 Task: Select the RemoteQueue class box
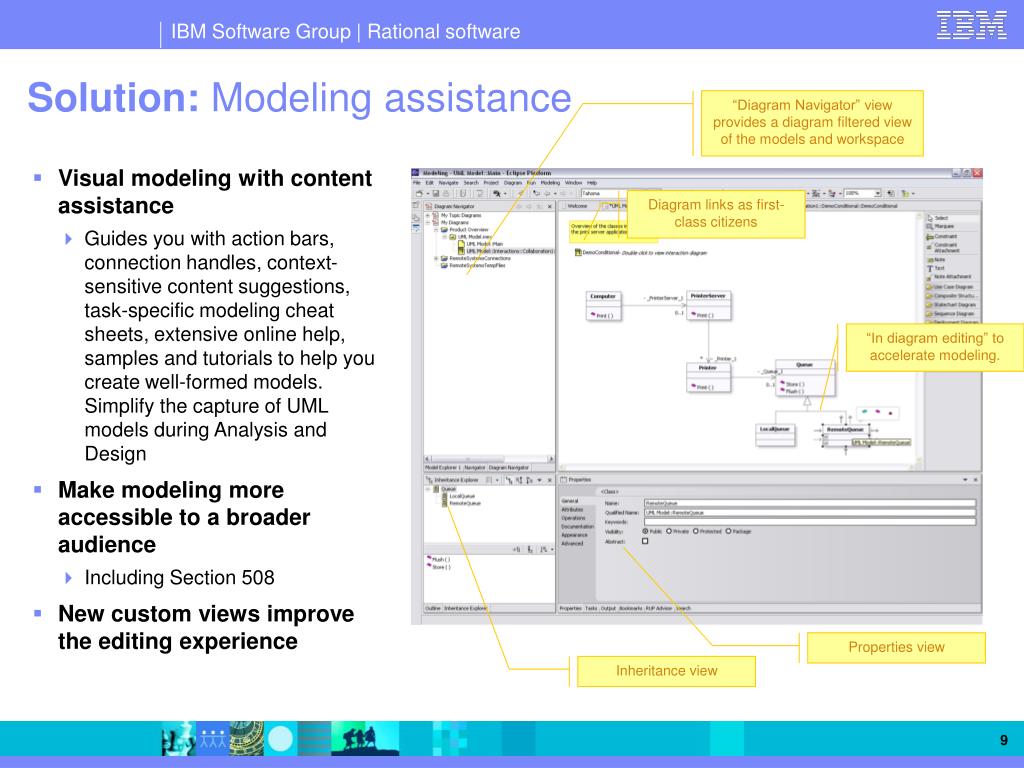[846, 436]
